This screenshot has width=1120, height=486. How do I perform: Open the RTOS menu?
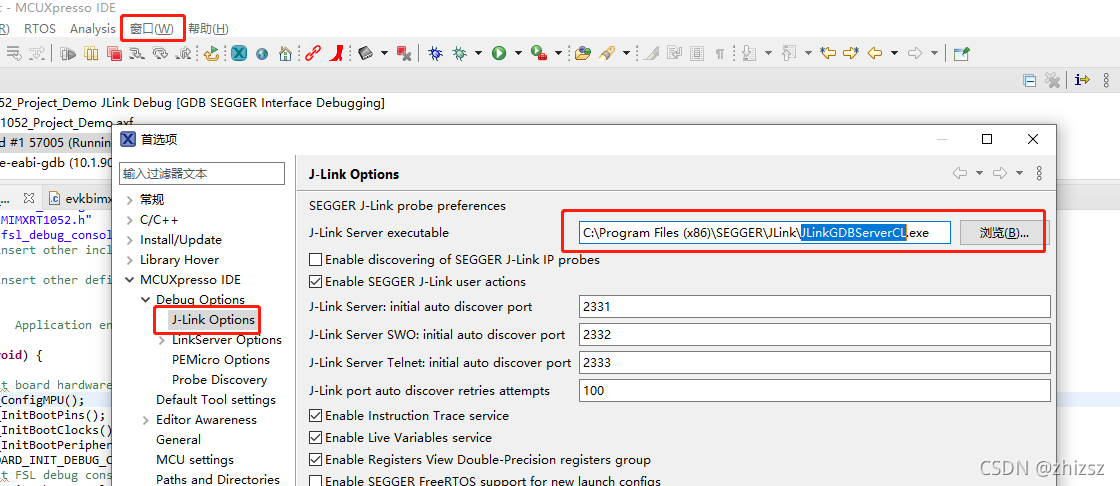pos(40,29)
